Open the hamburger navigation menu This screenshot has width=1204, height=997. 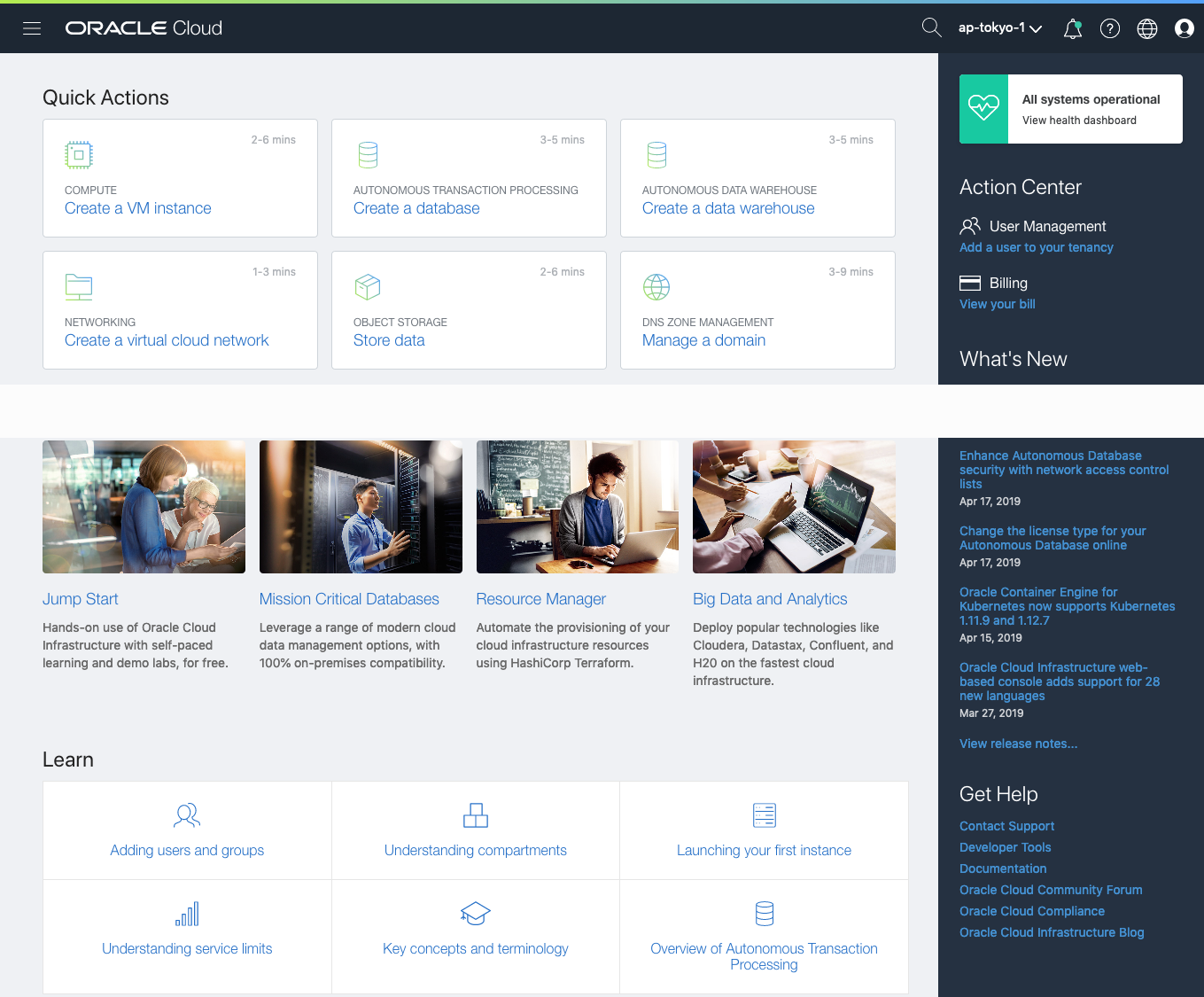click(32, 28)
